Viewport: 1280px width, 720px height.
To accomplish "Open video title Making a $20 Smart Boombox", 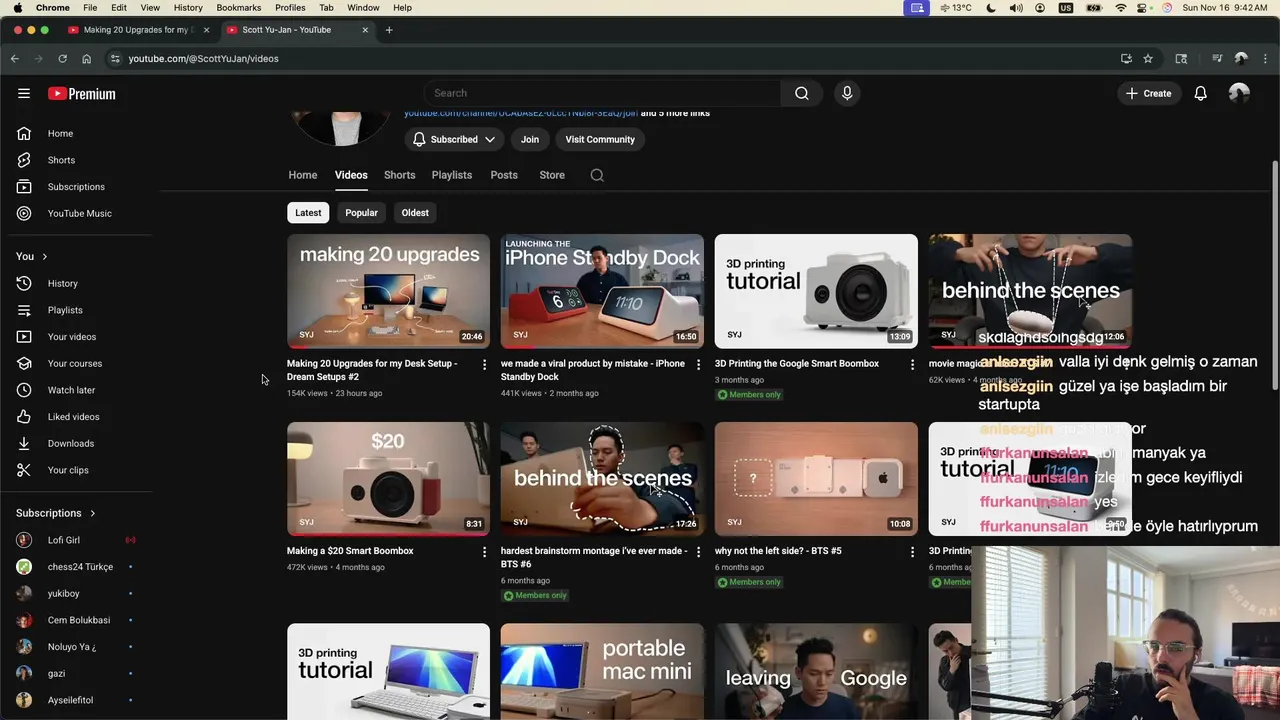I will 350,551.
